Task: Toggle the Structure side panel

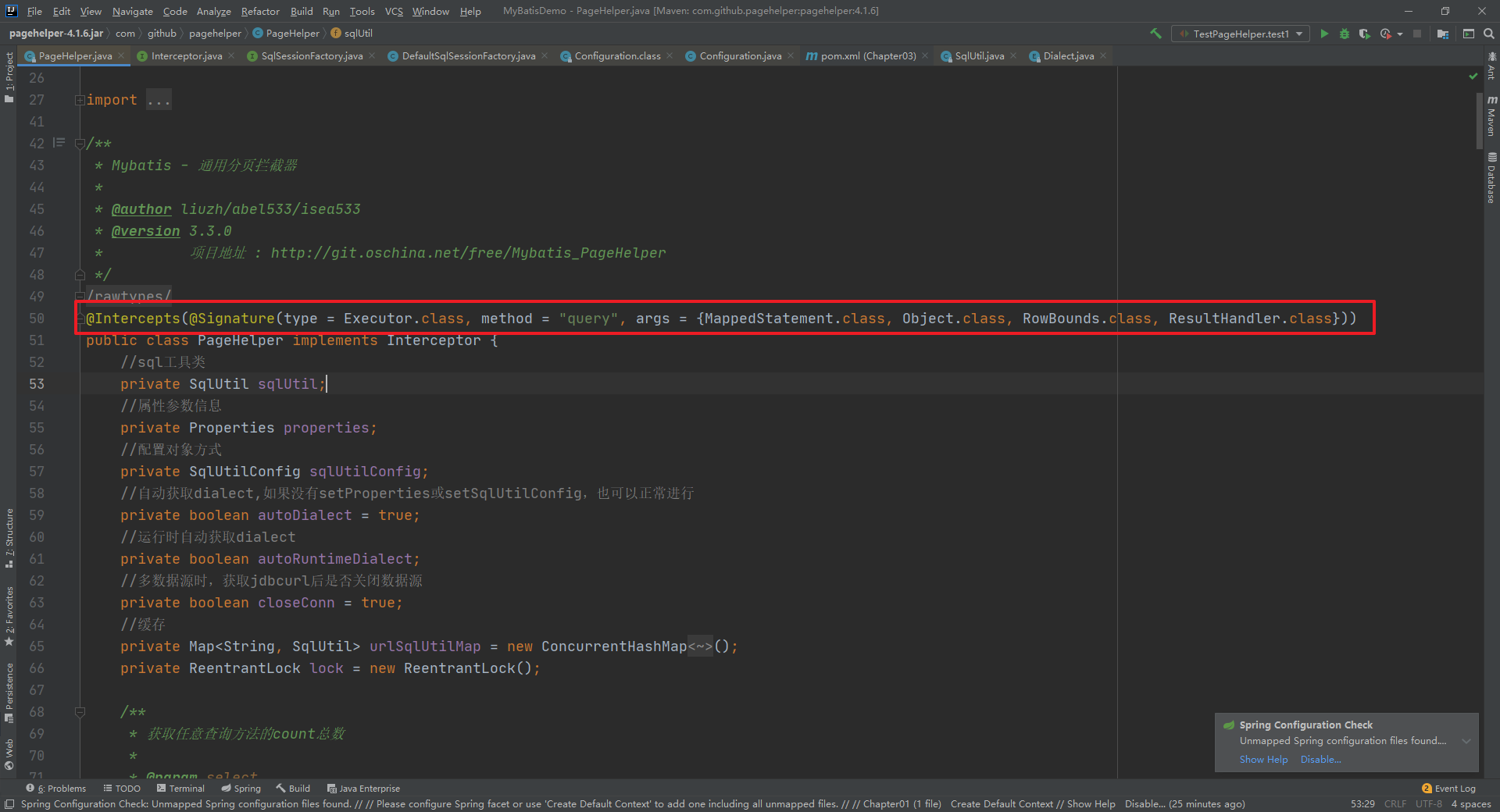Action: point(9,537)
